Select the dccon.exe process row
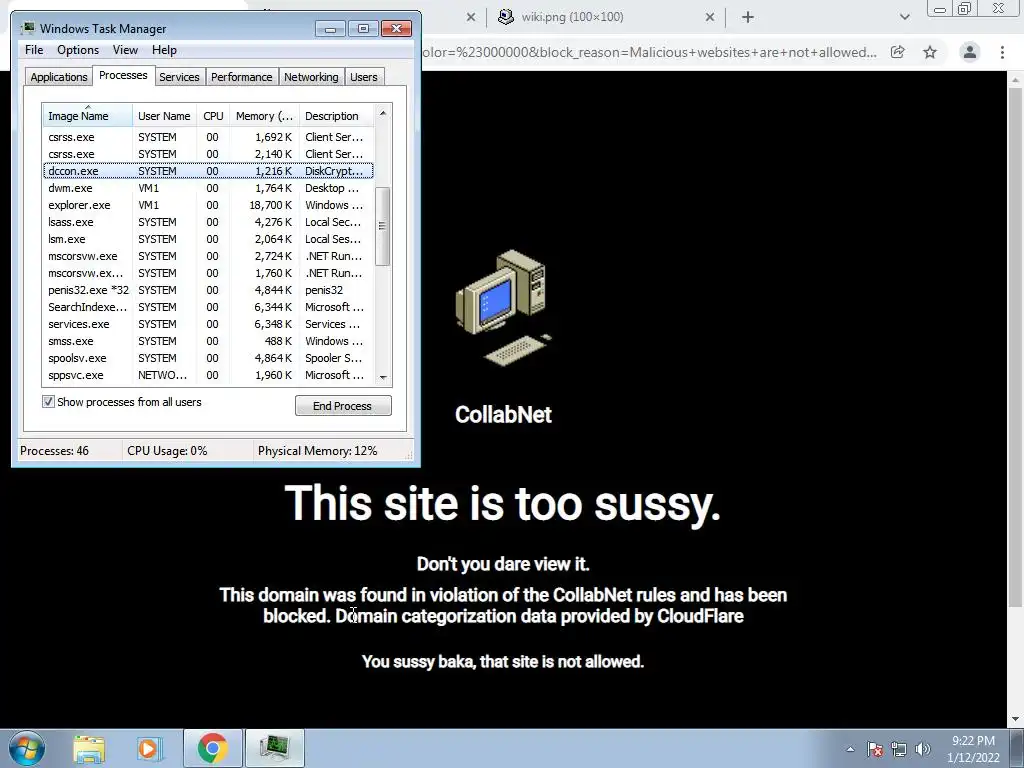The width and height of the screenshot is (1024, 768). coord(208,171)
